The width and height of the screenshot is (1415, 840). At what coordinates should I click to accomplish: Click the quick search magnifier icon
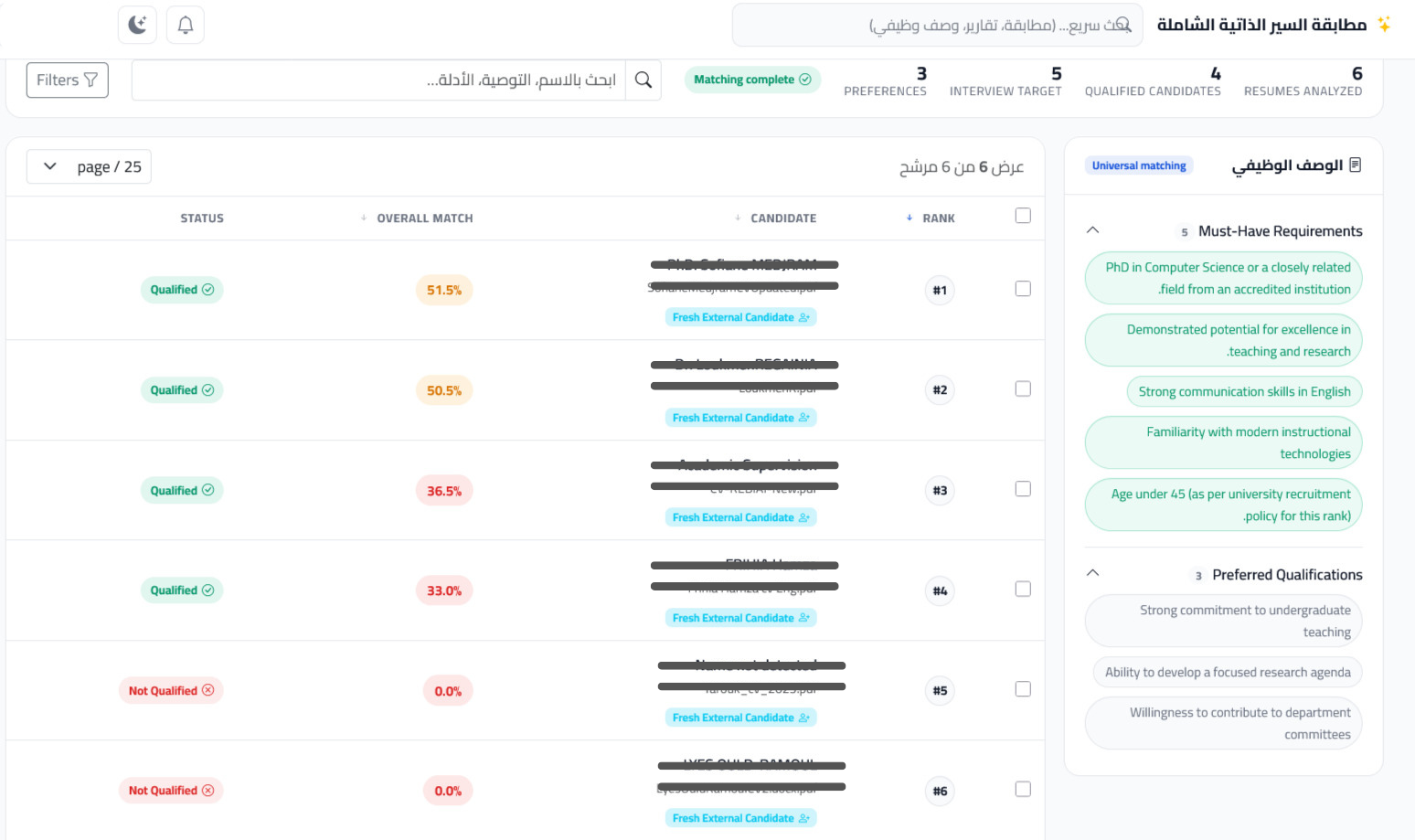coord(1123,25)
